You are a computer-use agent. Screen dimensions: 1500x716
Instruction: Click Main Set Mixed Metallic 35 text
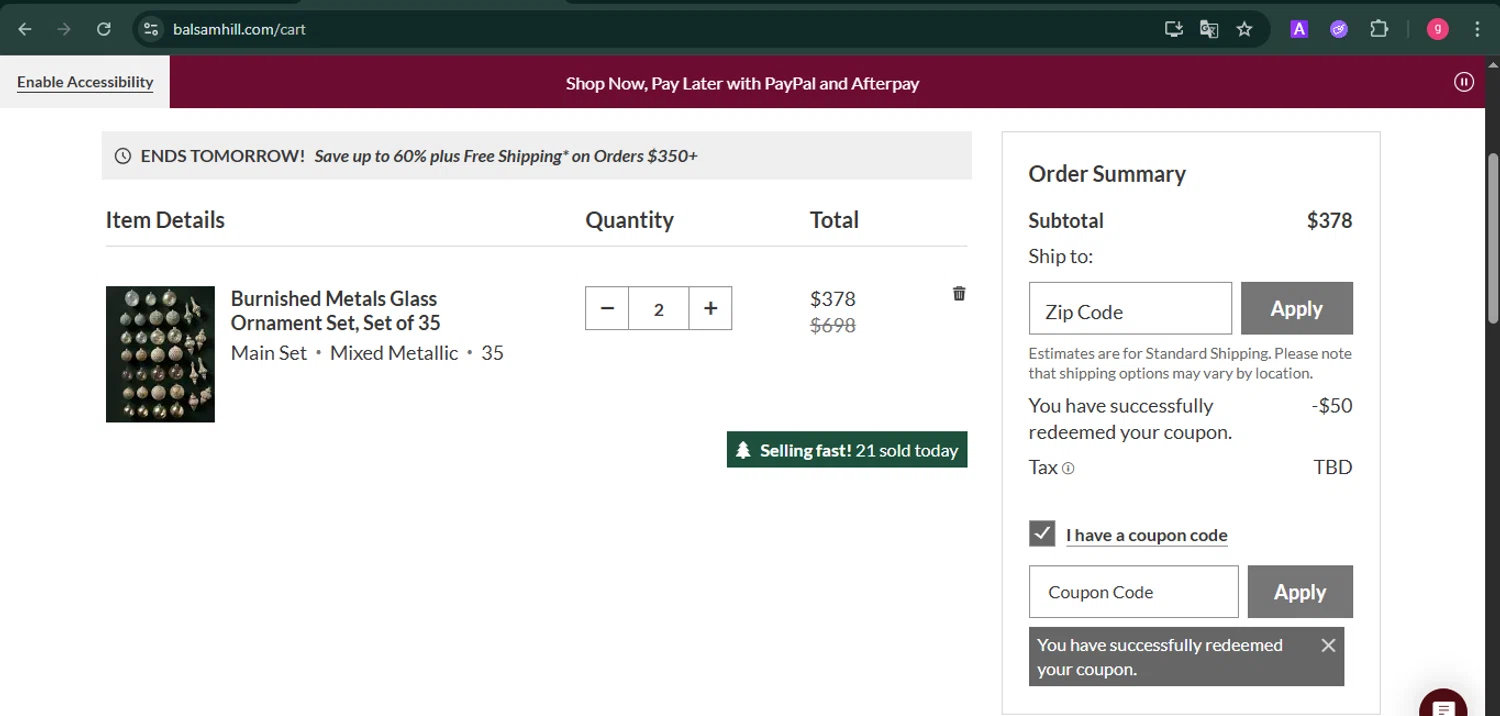(367, 353)
